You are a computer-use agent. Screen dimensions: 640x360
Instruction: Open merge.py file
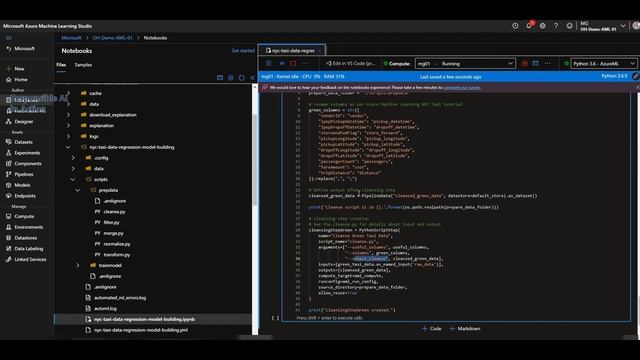tap(113, 233)
